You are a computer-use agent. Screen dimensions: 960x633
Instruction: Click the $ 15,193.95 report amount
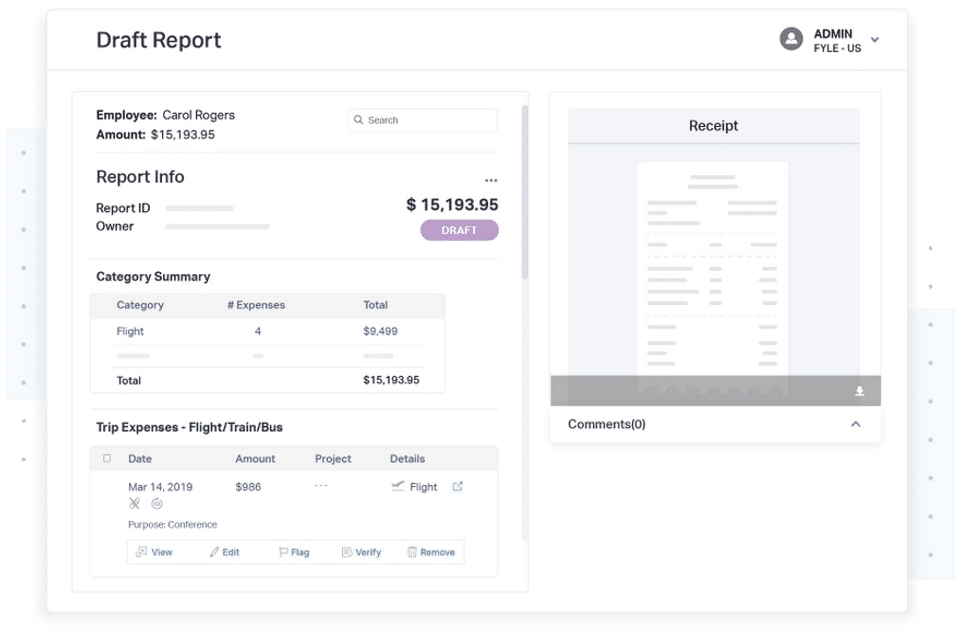pyautogui.click(x=452, y=204)
